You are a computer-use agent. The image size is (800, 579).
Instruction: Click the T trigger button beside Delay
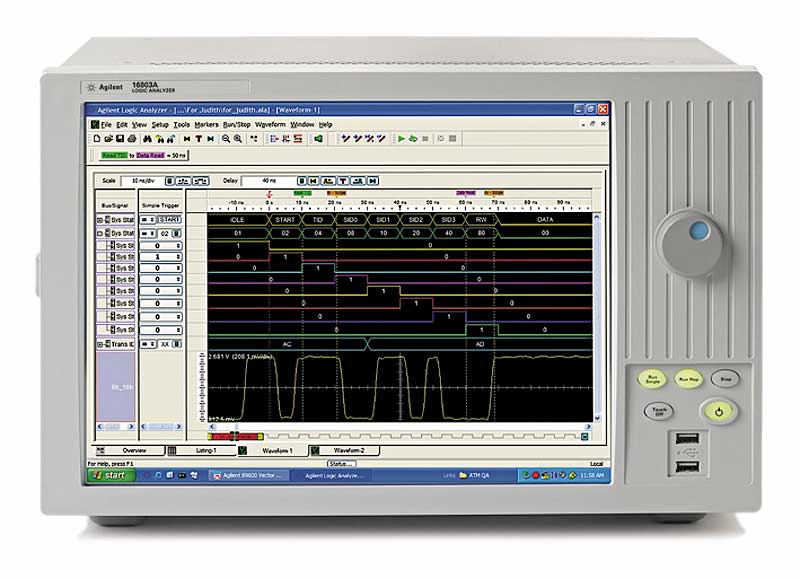(343, 181)
